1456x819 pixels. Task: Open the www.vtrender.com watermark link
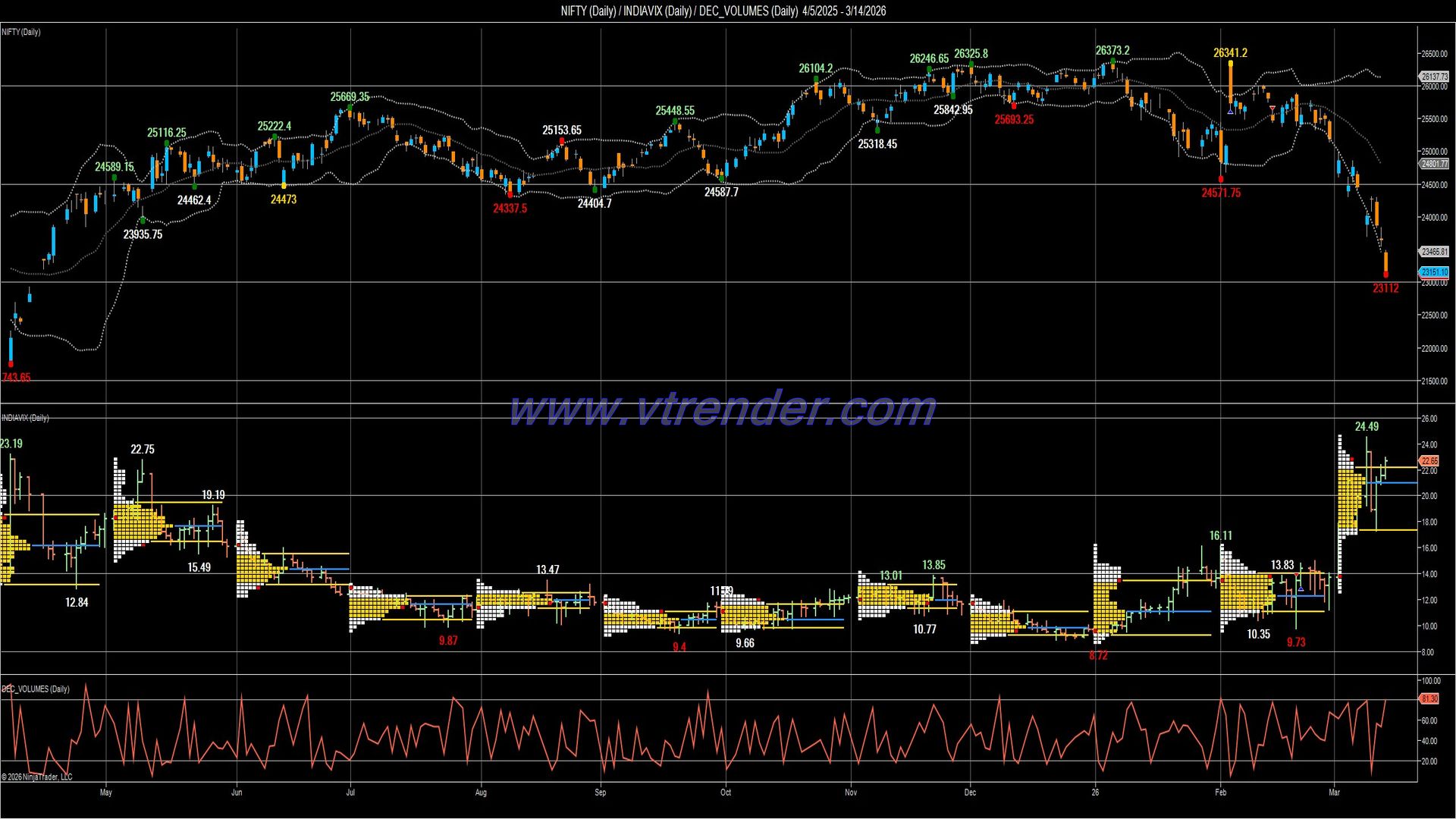point(723,409)
